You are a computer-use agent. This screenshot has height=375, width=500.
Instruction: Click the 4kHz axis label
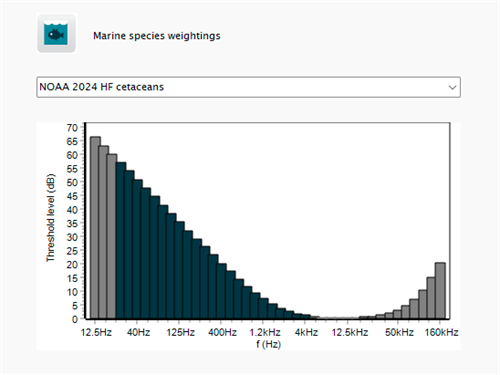pyautogui.click(x=306, y=332)
